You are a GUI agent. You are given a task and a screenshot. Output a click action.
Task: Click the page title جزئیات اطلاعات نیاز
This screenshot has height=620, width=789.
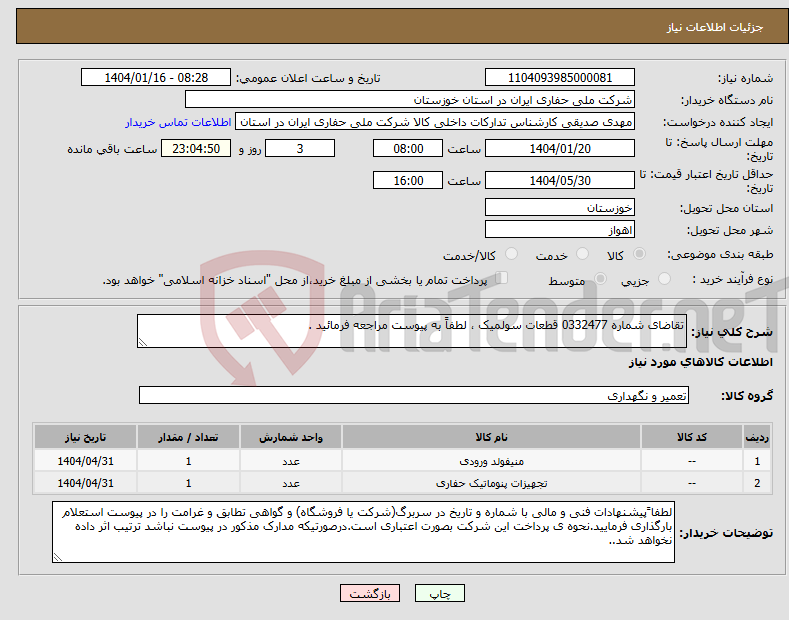point(715,27)
